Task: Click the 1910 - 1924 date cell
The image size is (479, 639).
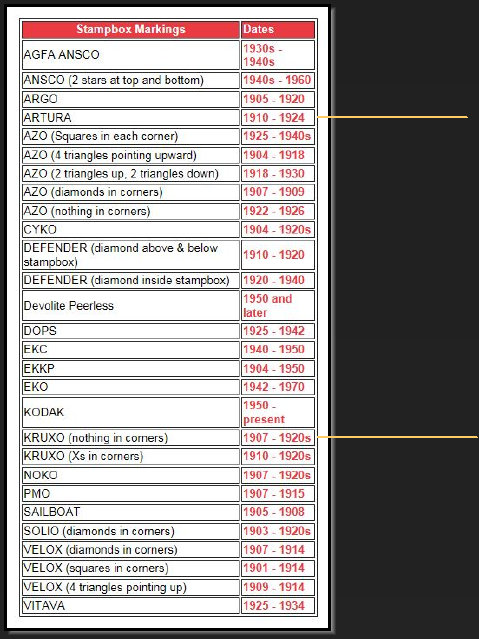Action: pos(278,117)
